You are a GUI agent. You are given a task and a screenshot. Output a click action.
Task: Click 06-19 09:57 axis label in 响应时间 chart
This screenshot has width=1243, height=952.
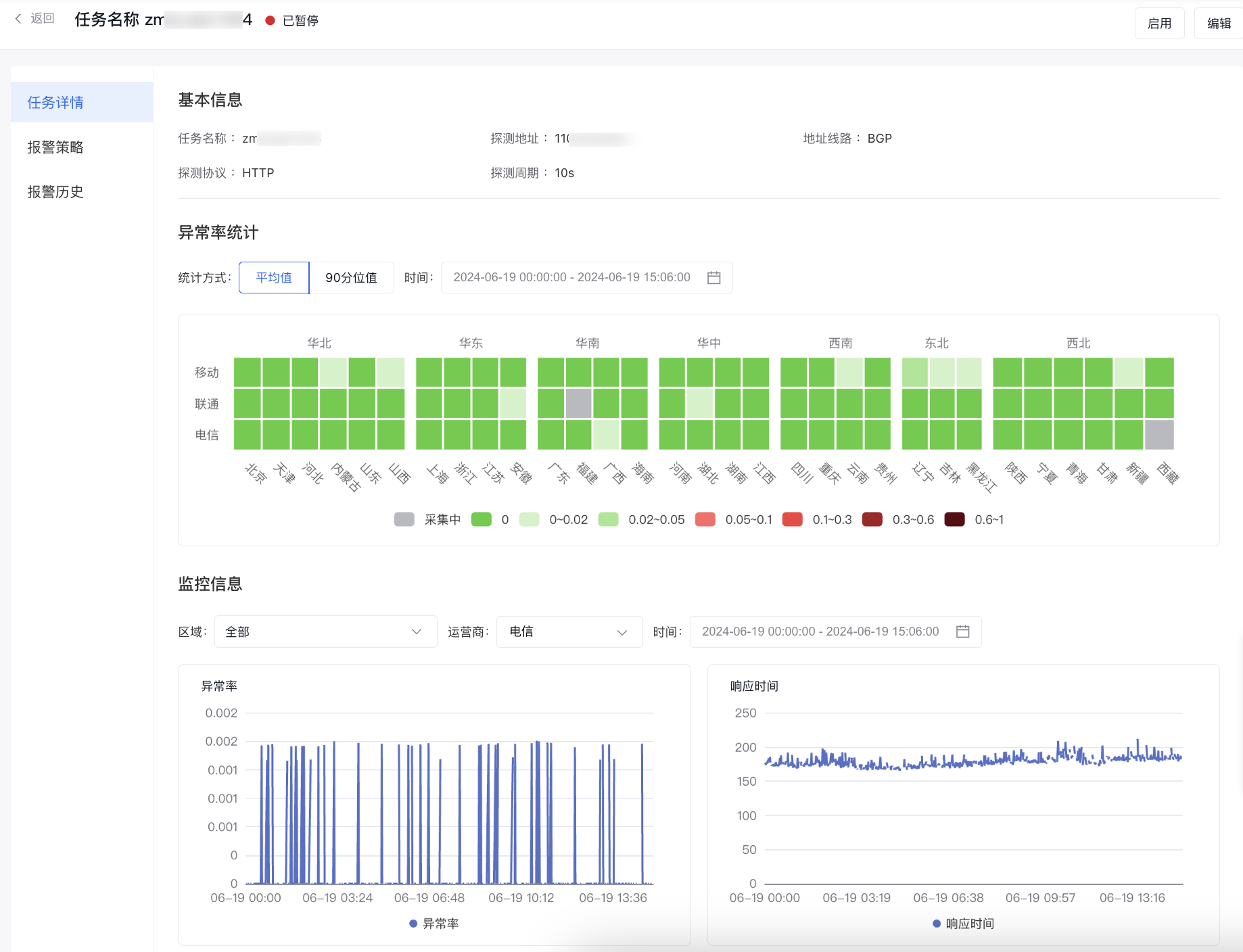[x=1040, y=898]
